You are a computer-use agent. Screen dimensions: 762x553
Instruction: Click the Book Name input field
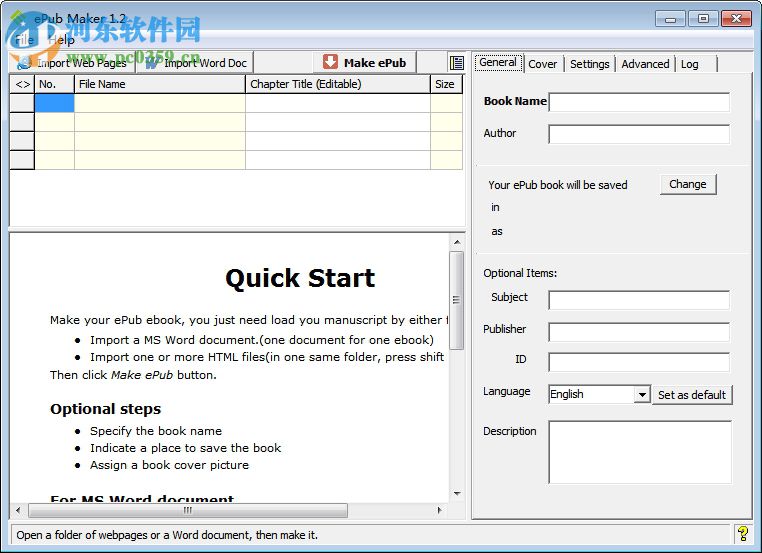(x=639, y=102)
